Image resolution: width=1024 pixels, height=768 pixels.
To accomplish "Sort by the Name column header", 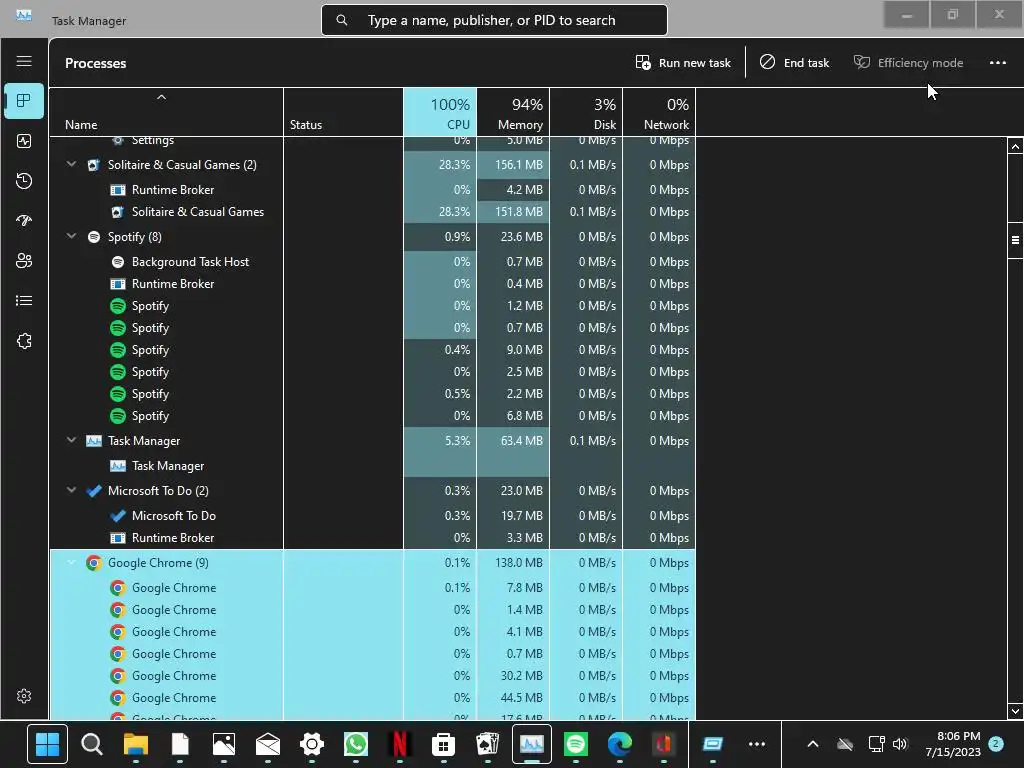I will pyautogui.click(x=167, y=112).
